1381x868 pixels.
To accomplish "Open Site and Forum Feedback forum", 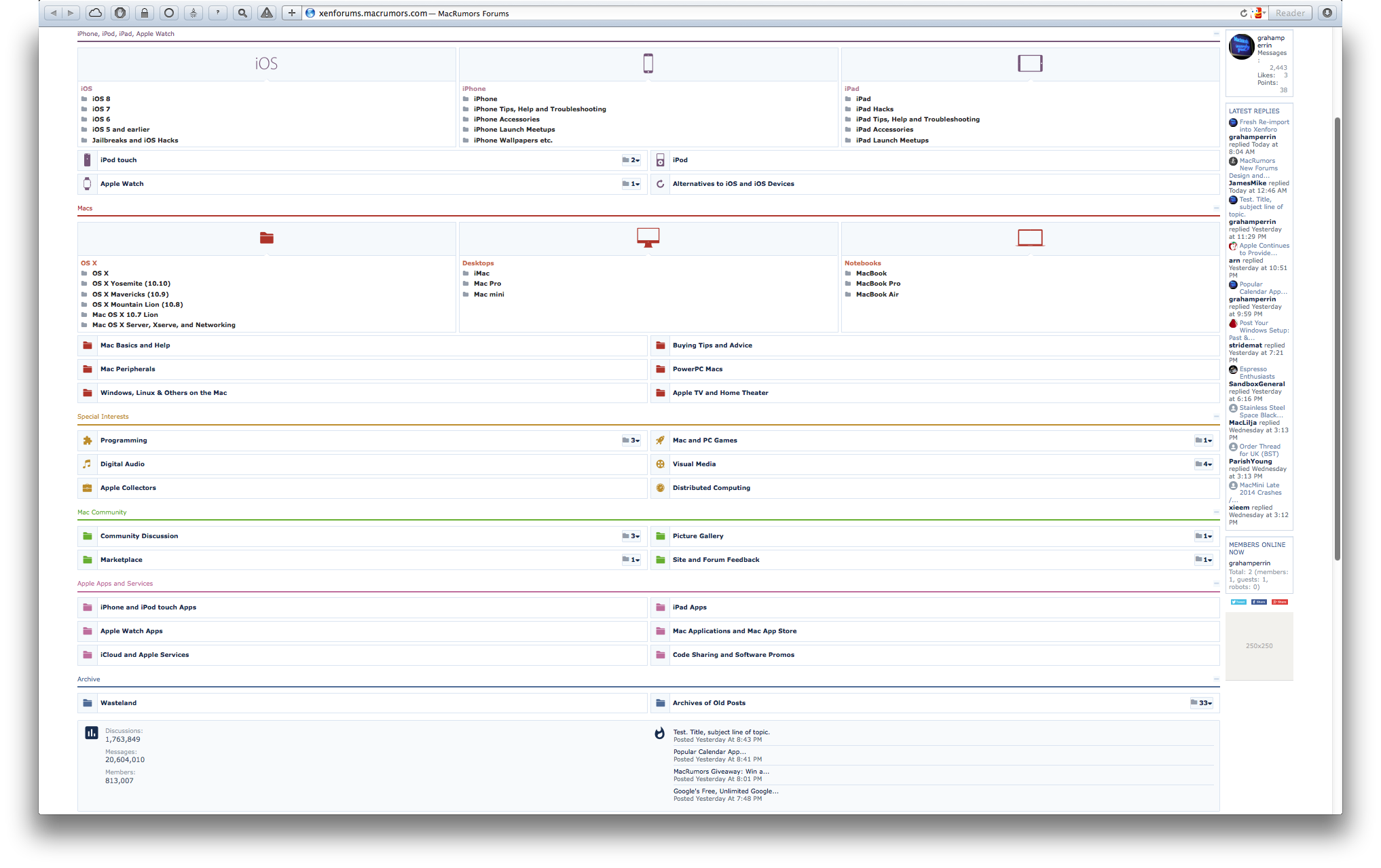I will pos(716,560).
